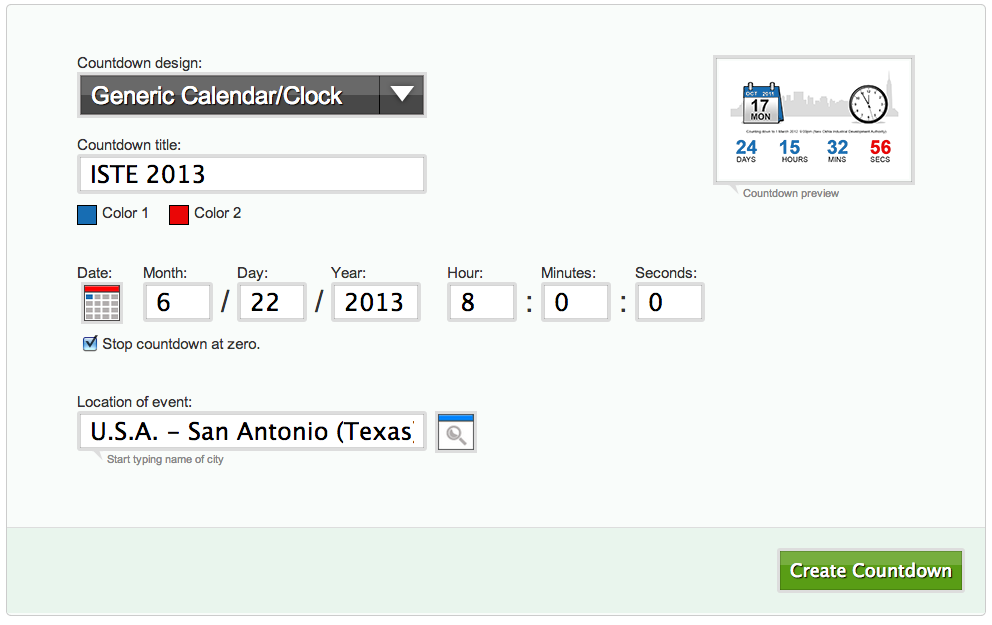The image size is (992, 625).
Task: Focus the Location of event field
Action: click(252, 431)
